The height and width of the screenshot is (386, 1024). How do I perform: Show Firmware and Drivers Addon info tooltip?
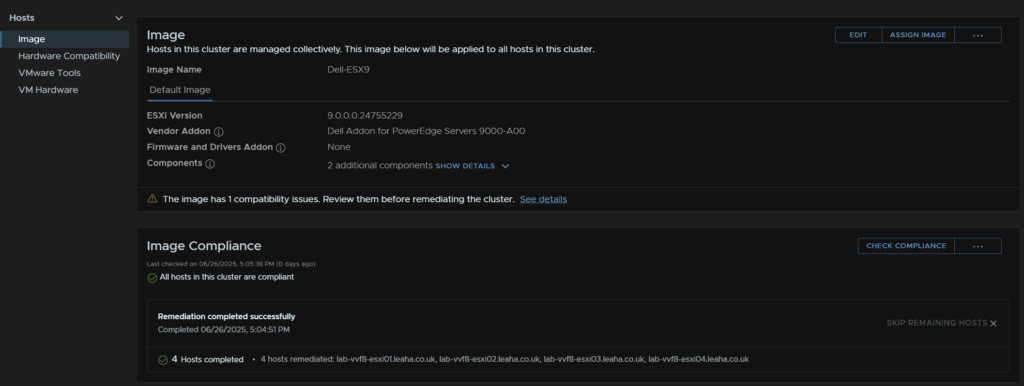click(x=281, y=148)
